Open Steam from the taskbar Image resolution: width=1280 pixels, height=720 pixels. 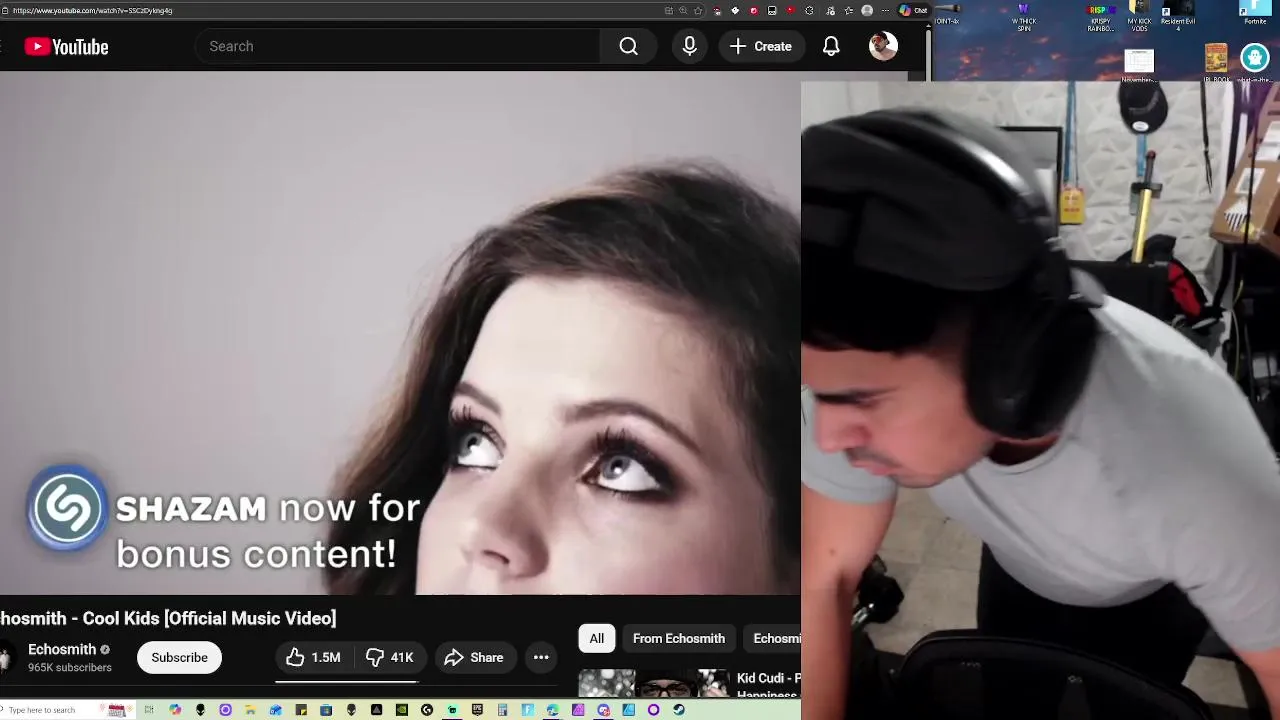click(678, 710)
